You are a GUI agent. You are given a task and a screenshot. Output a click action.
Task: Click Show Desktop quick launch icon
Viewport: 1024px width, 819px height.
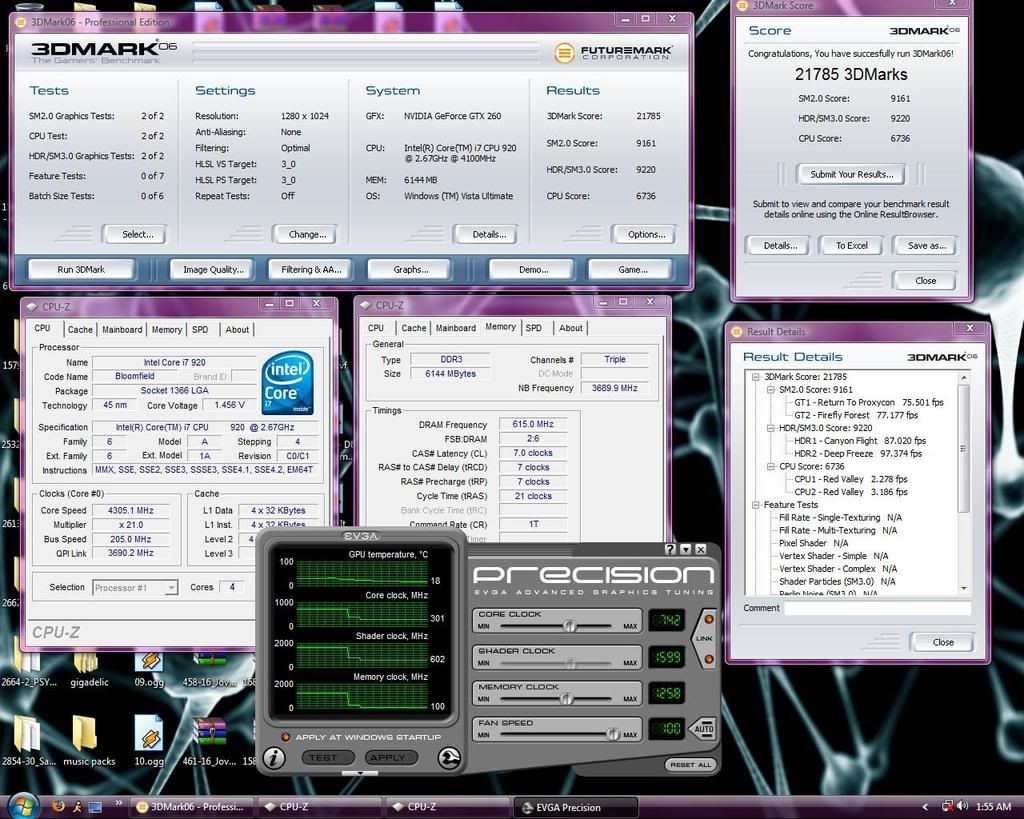tap(95, 807)
